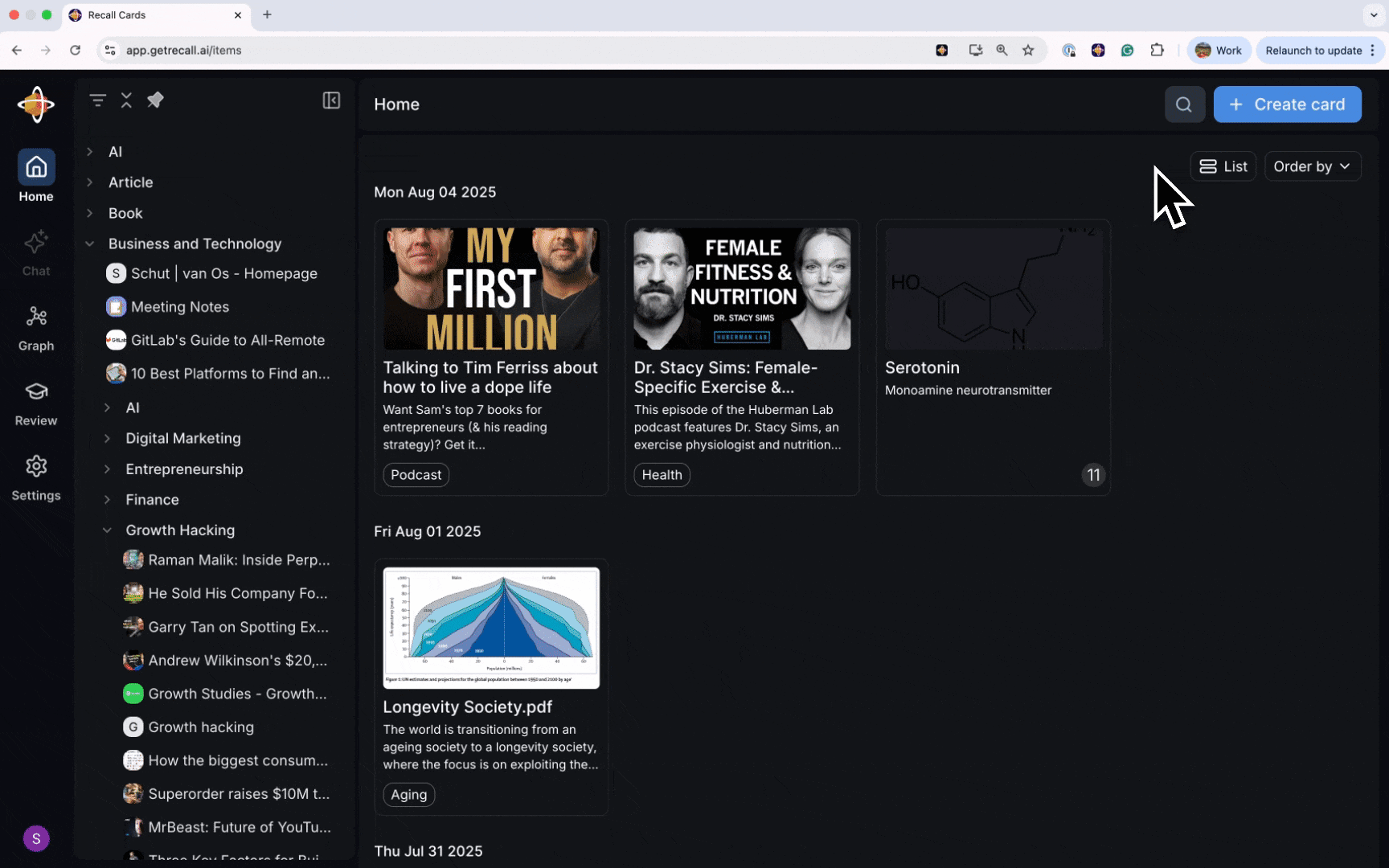Open Growth Studies - Growth item
The height and width of the screenshot is (868, 1389).
(x=227, y=694)
